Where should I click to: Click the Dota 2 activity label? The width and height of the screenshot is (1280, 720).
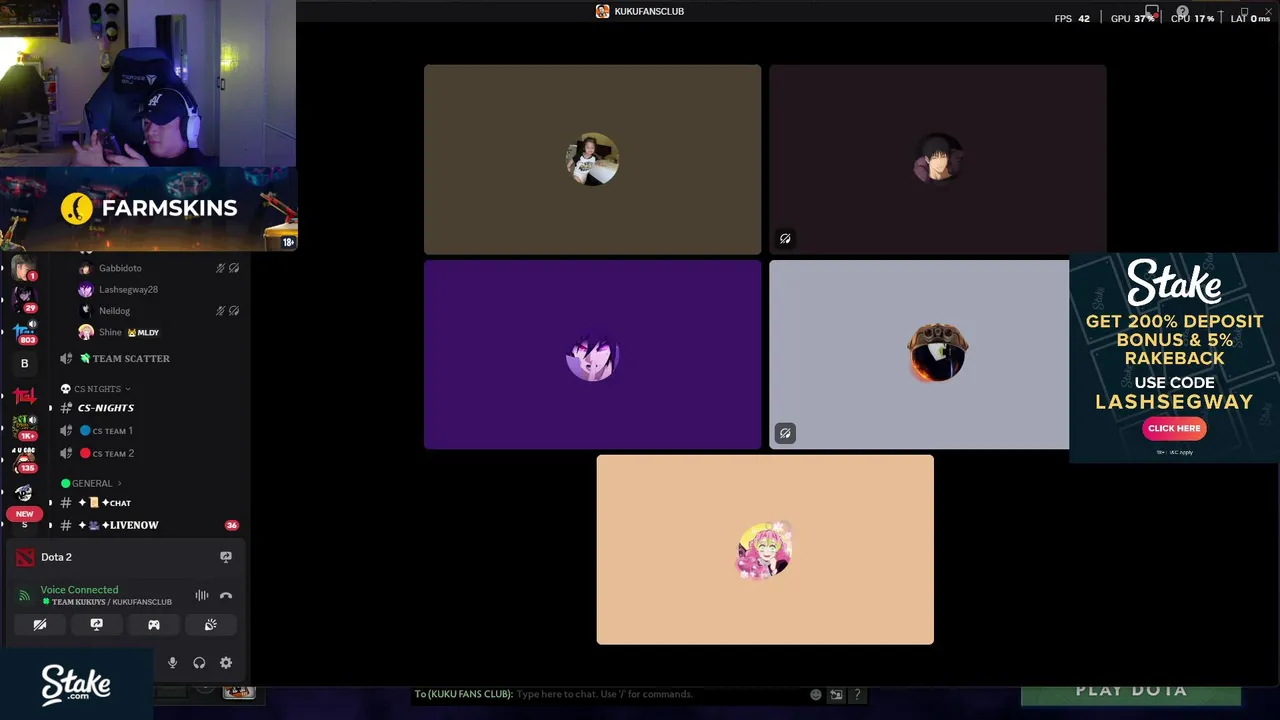click(56, 557)
